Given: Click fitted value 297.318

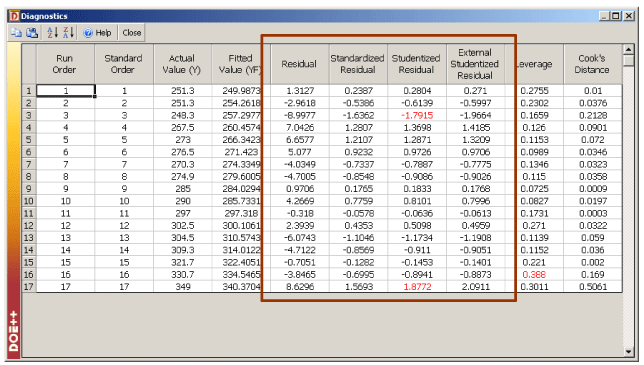Looking at the screenshot, I should click(241, 213).
